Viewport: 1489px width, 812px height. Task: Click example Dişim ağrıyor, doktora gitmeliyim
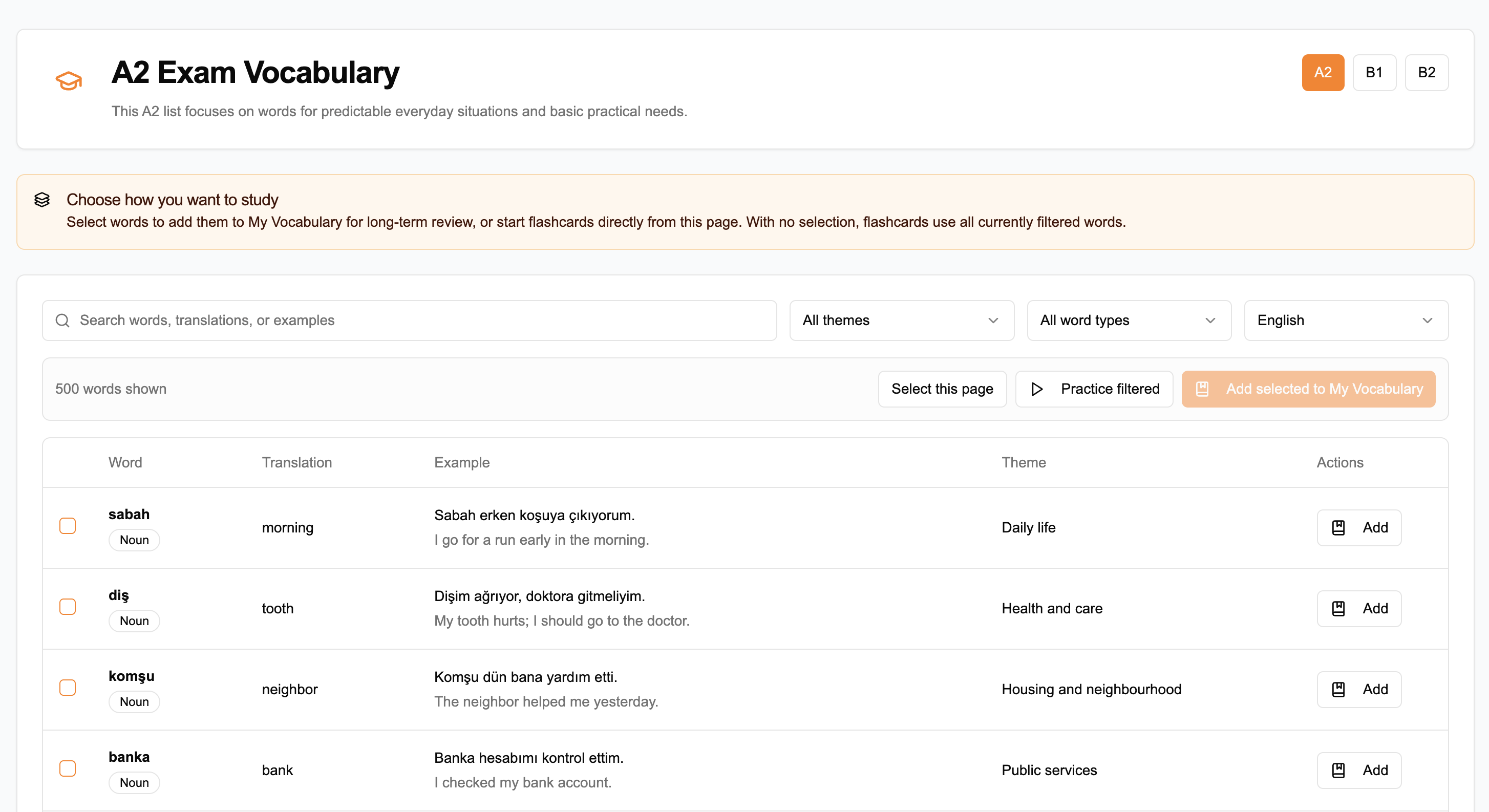coord(539,596)
